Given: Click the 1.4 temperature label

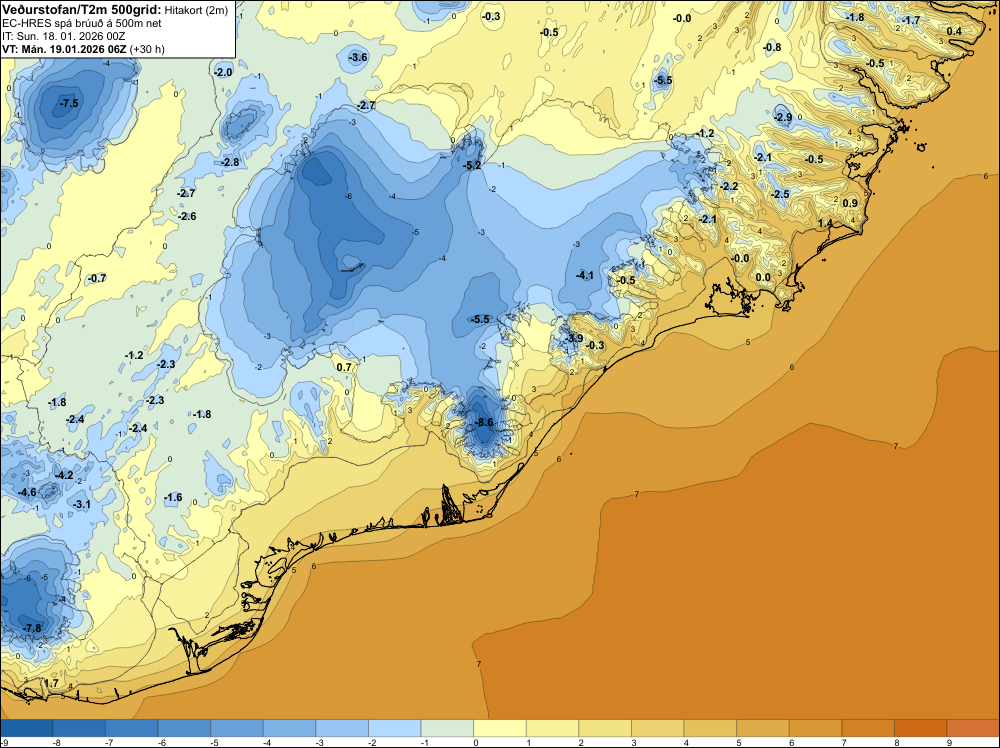Looking at the screenshot, I should pos(825,223).
